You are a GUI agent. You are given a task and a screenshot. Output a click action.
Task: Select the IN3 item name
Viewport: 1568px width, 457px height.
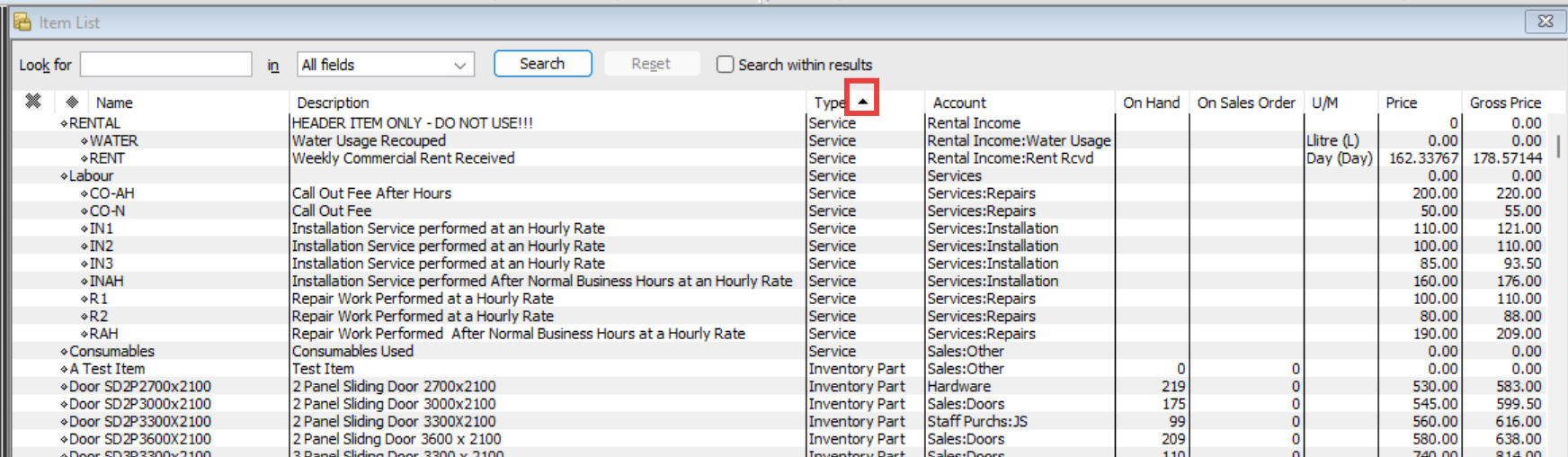(101, 264)
